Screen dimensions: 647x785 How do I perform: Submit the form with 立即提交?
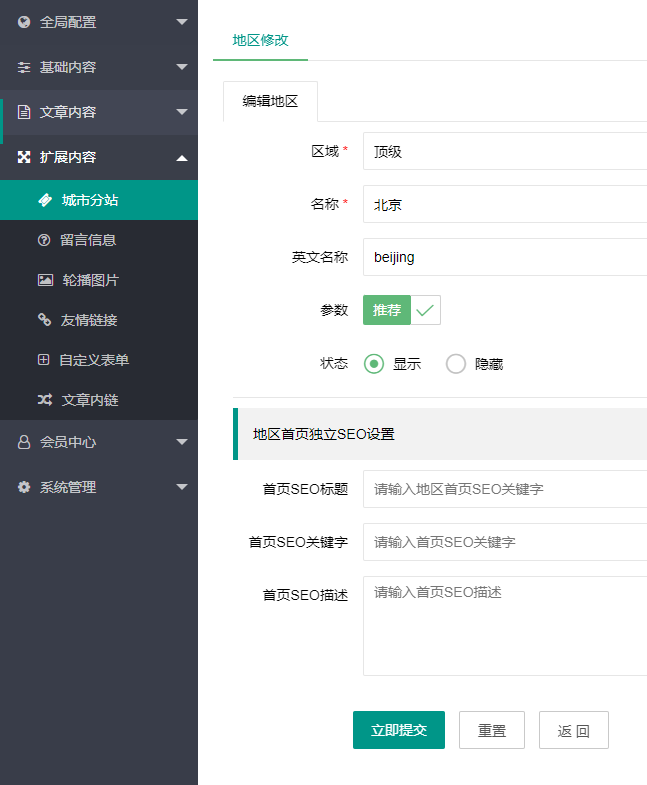pos(398,730)
